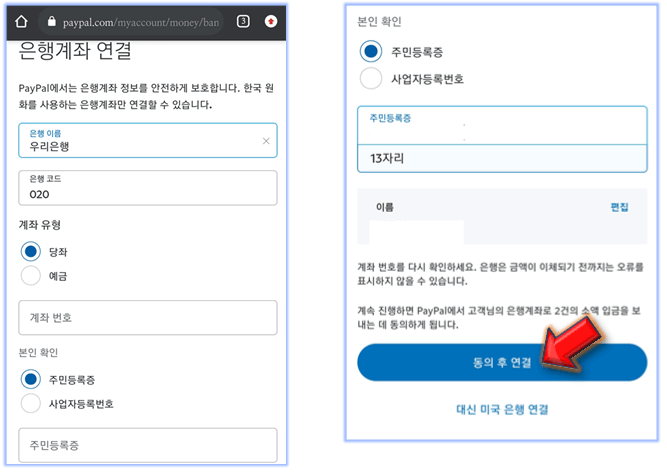The image size is (667, 473).
Task: Click the 이름 label in the name box
Action: (x=385, y=207)
